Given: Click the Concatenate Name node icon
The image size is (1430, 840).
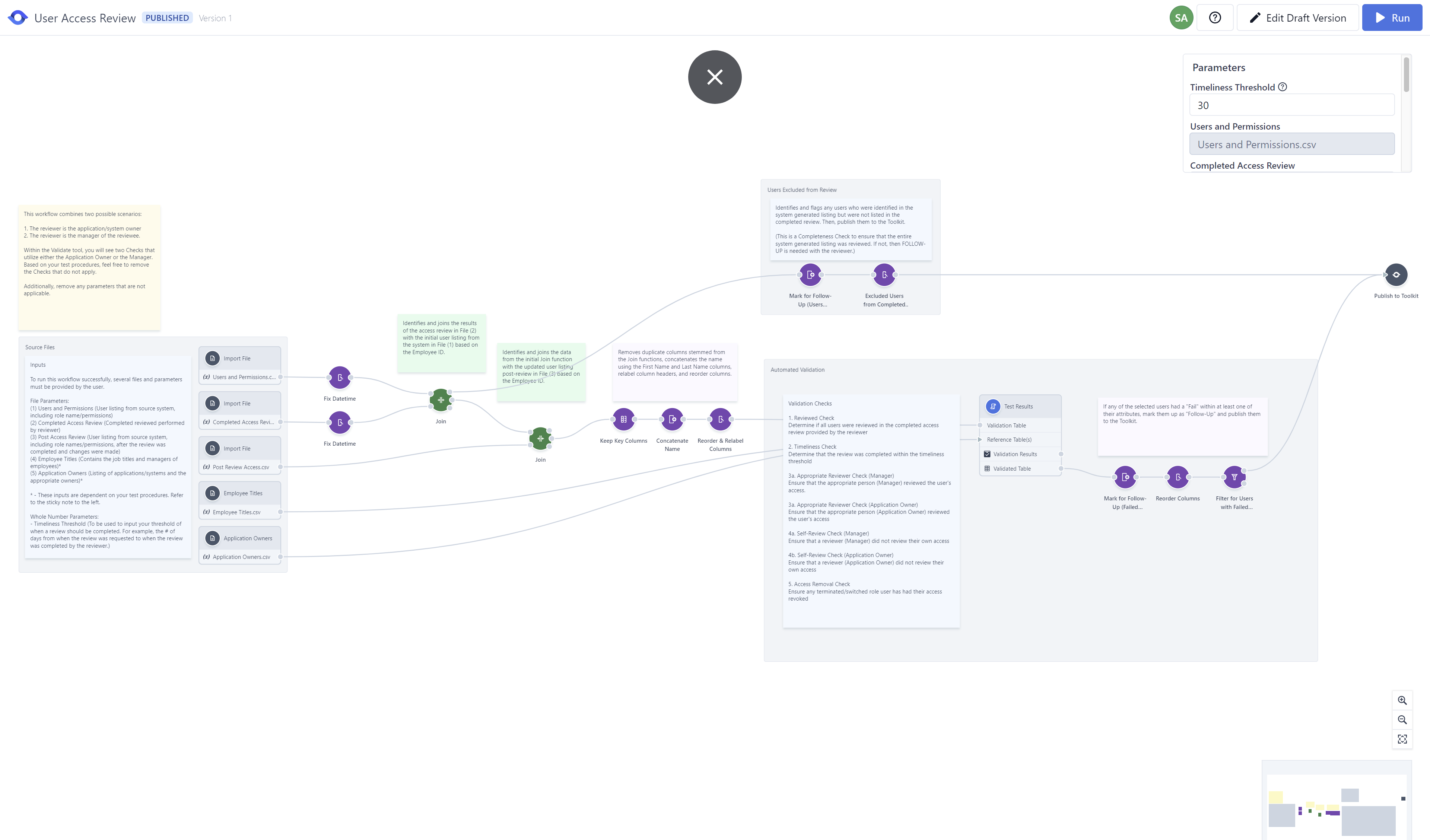Looking at the screenshot, I should tap(672, 419).
